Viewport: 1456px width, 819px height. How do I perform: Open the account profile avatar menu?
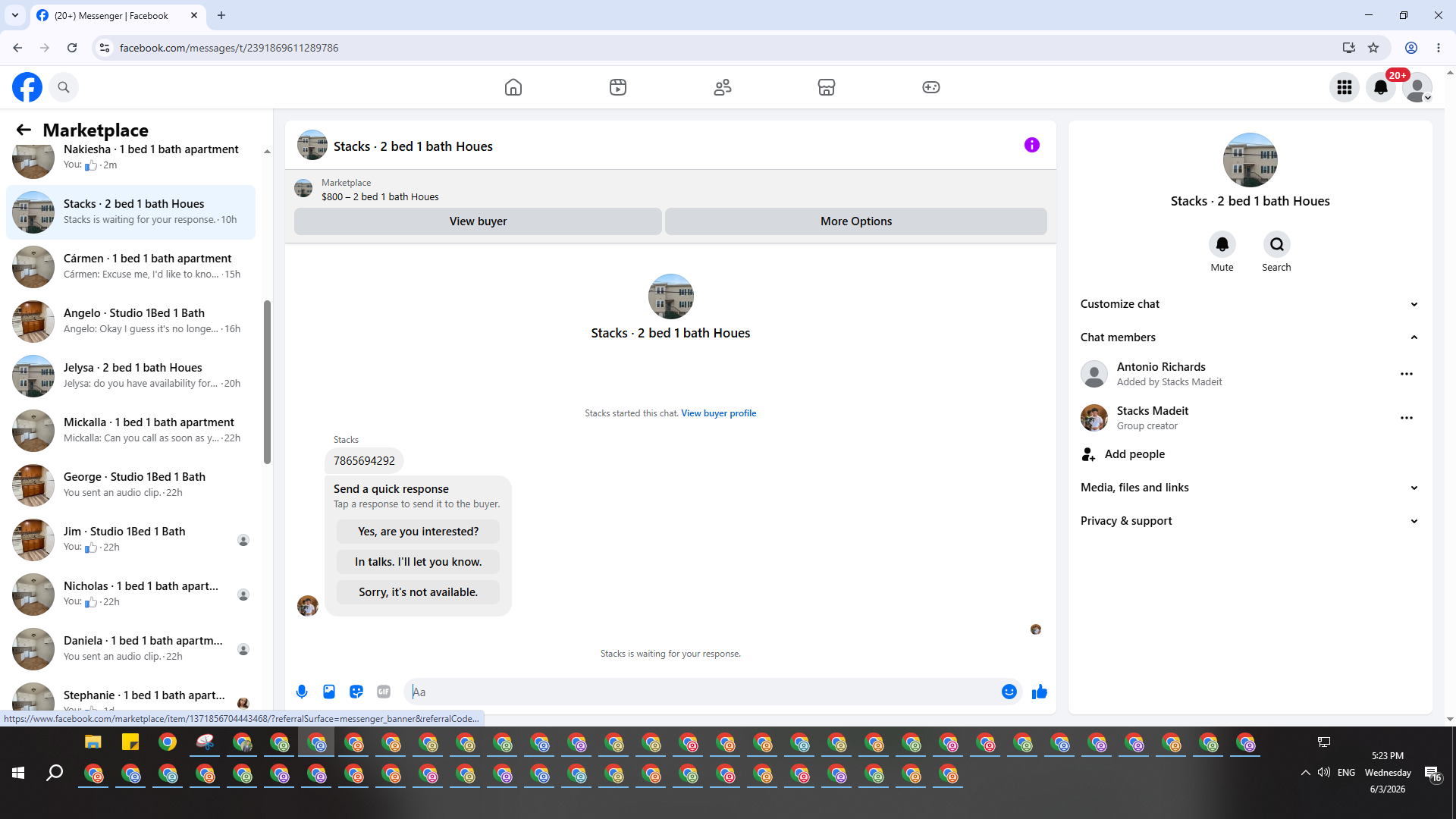click(x=1417, y=87)
